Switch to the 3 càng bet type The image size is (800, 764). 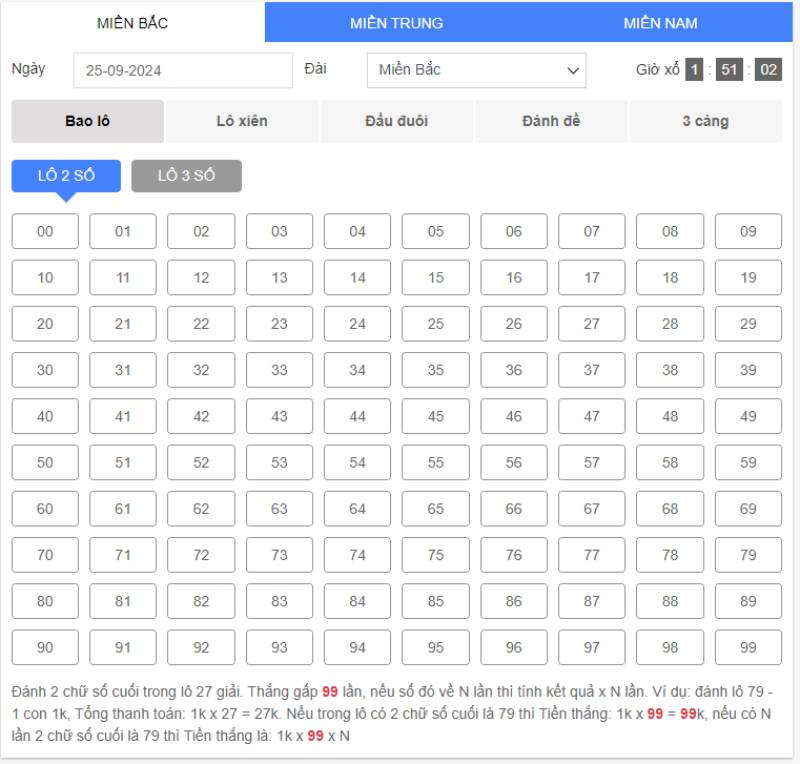(x=705, y=121)
